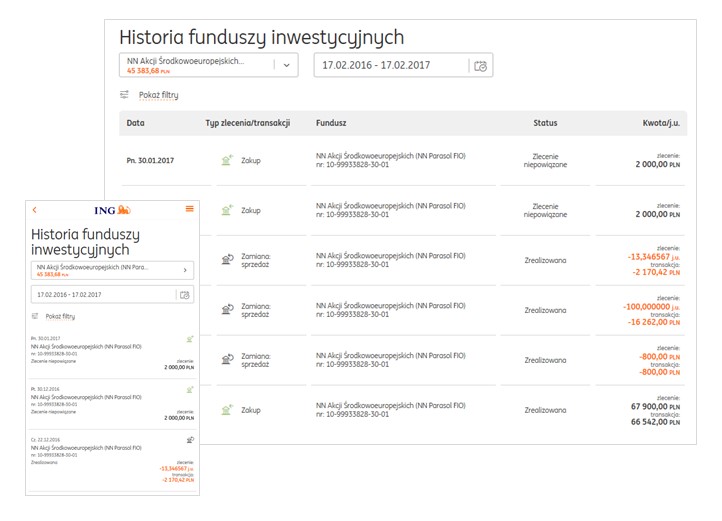Click the Zamiana sprzedaż icon for -13,346567 transaction

pos(227,260)
